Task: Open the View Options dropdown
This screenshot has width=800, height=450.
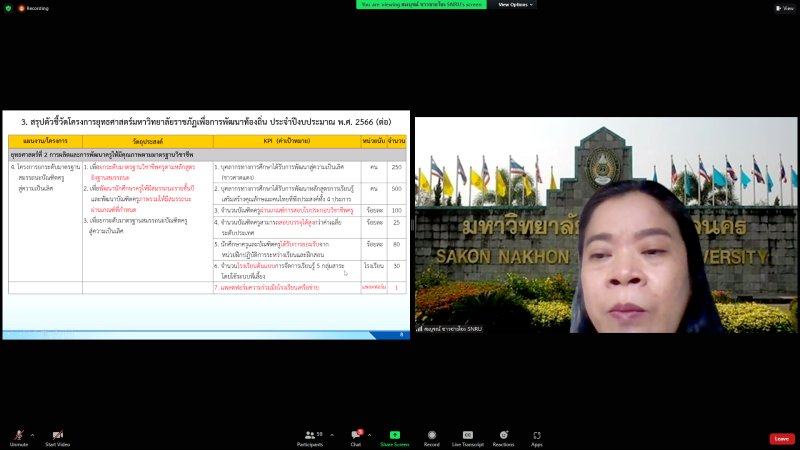Action: click(516, 4)
